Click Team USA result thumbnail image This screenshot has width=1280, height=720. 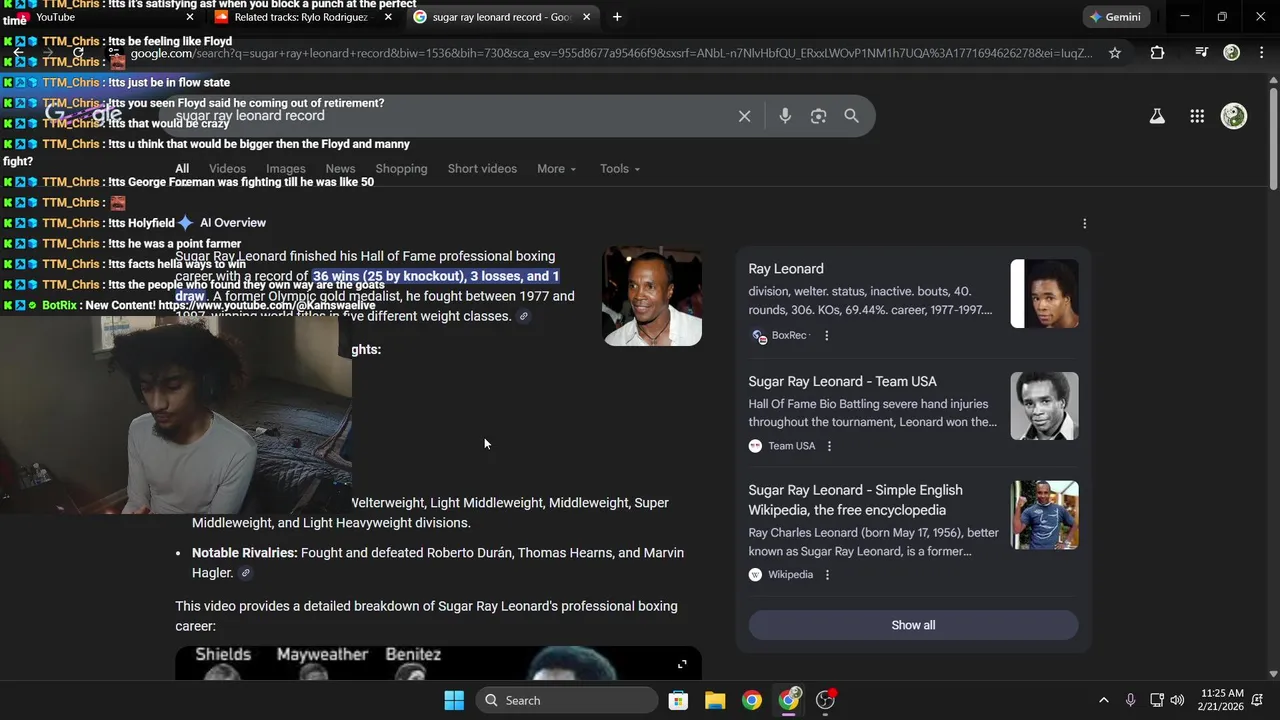coord(1044,406)
